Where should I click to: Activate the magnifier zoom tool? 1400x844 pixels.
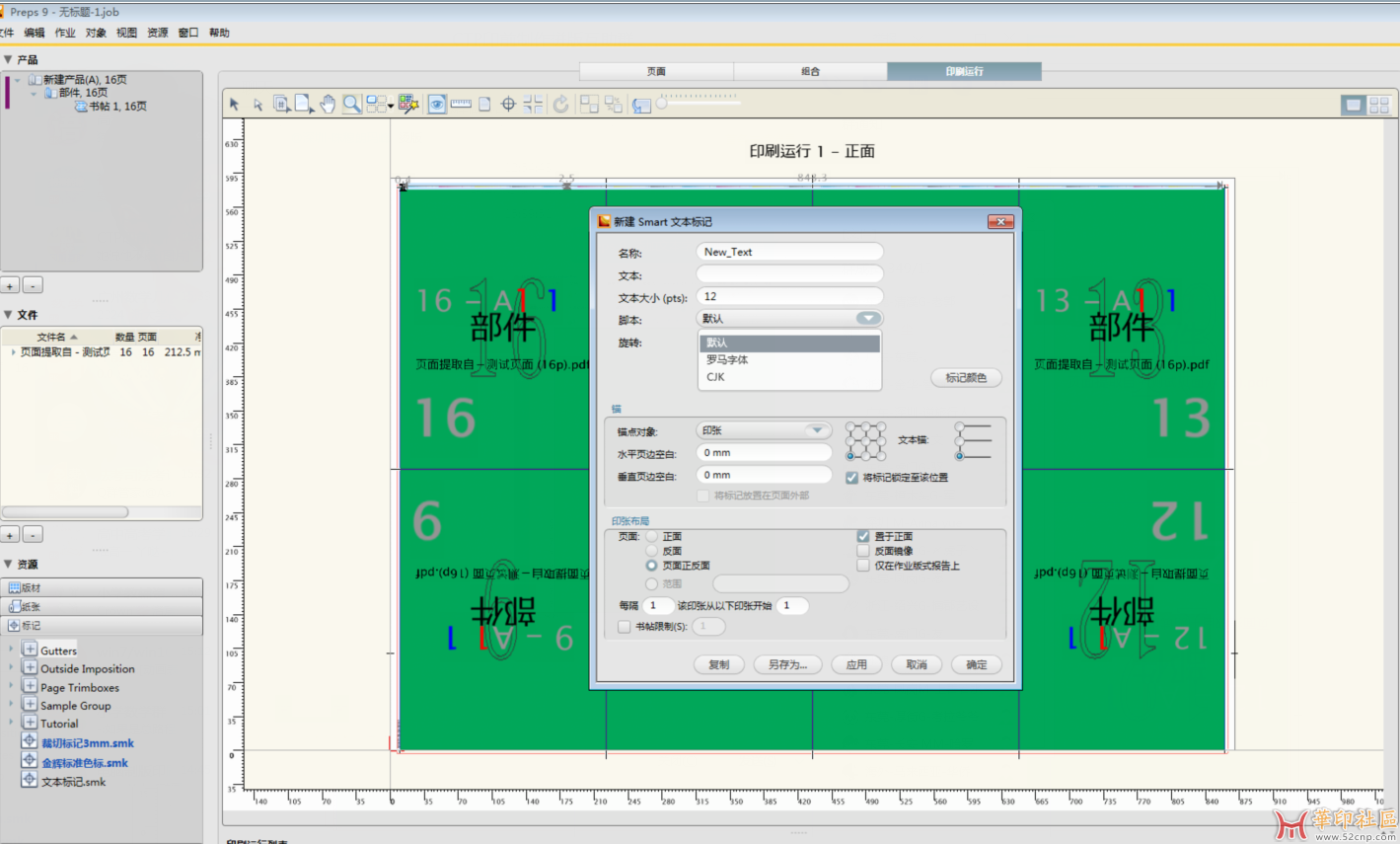(351, 104)
